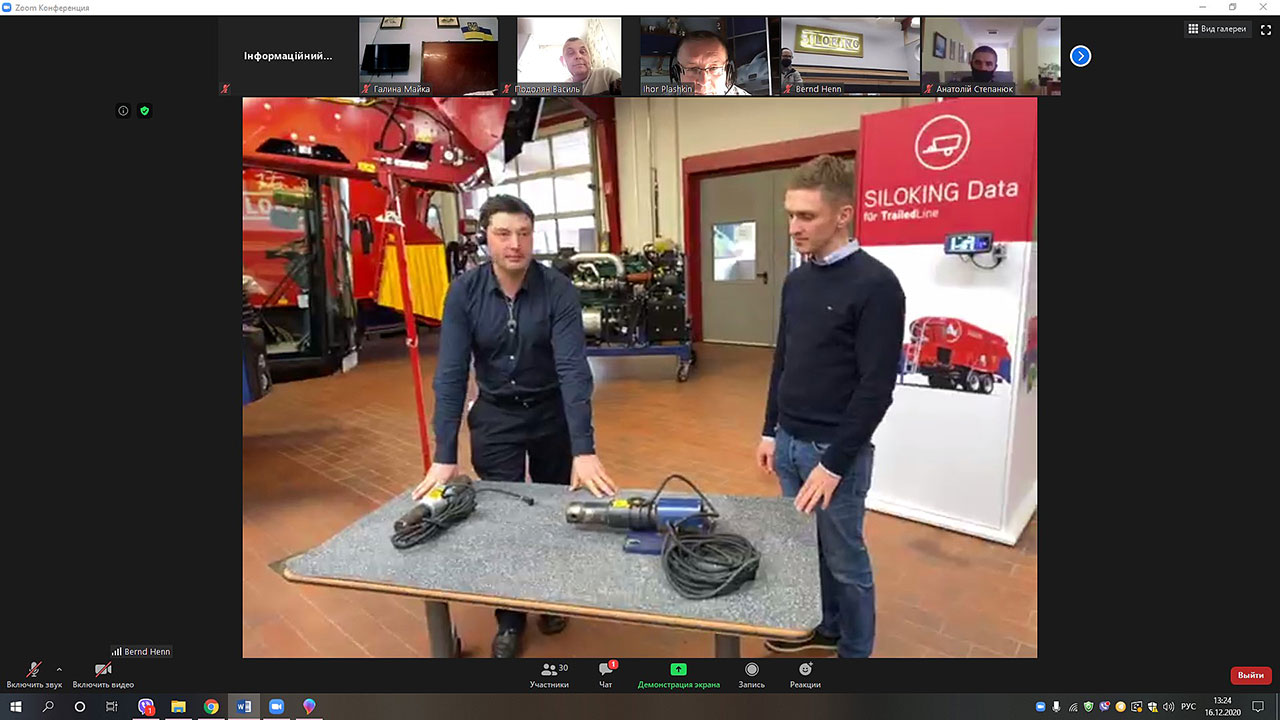Open the green shield tray icon

click(1089, 707)
